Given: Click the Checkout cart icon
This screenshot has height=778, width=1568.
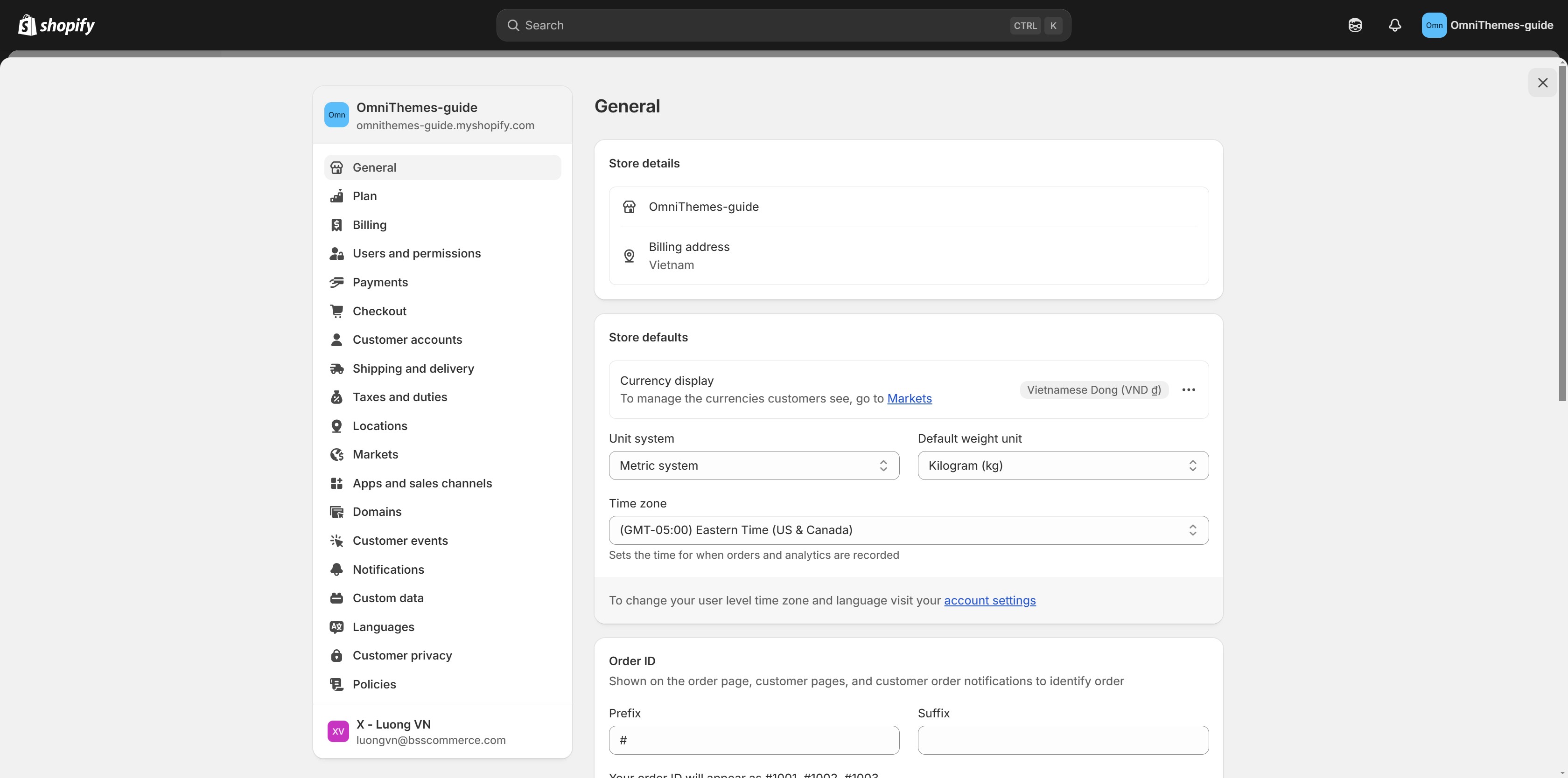Looking at the screenshot, I should click(336, 311).
